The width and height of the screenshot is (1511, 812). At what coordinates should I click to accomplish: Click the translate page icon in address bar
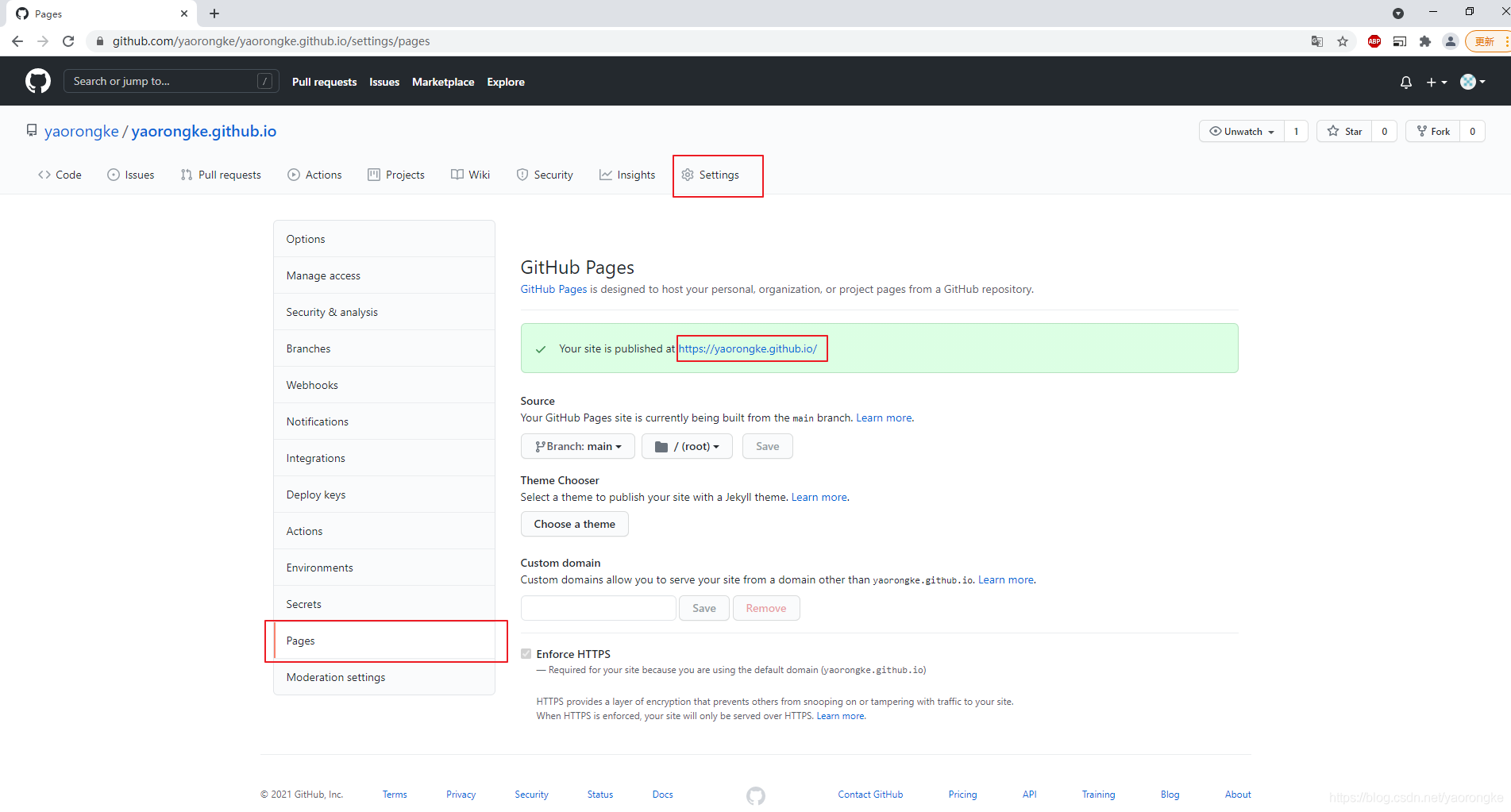(x=1317, y=41)
